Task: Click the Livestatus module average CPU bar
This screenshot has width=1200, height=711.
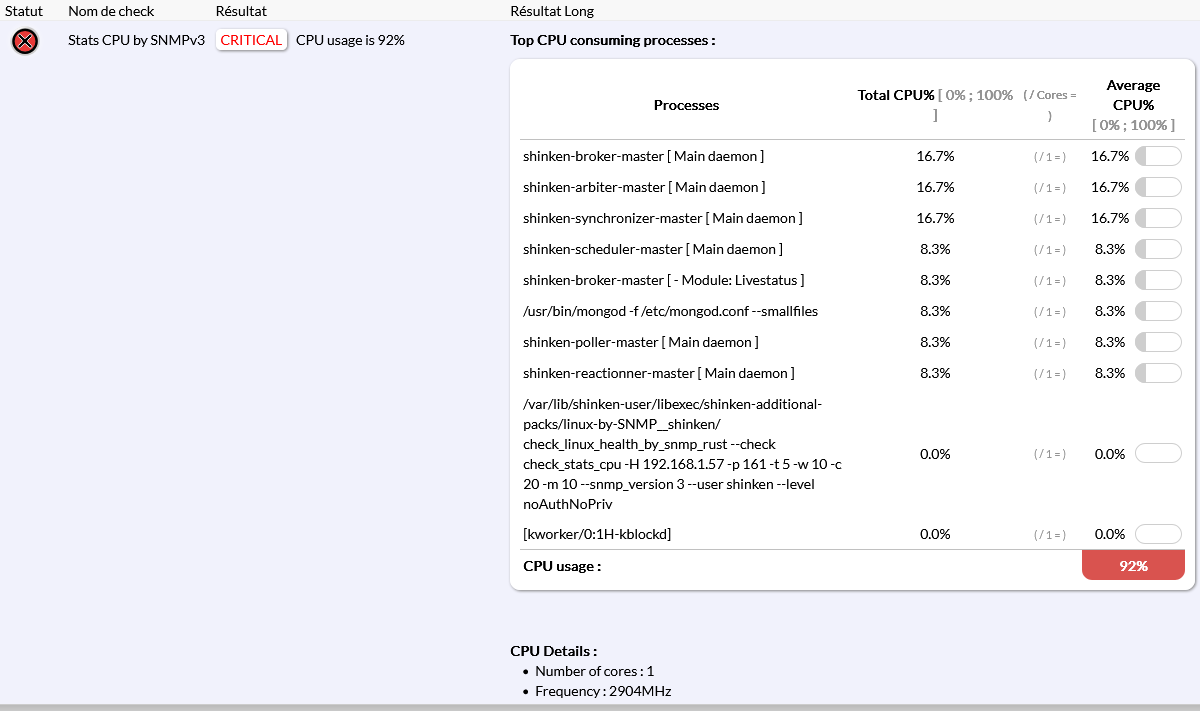Action: click(1158, 280)
